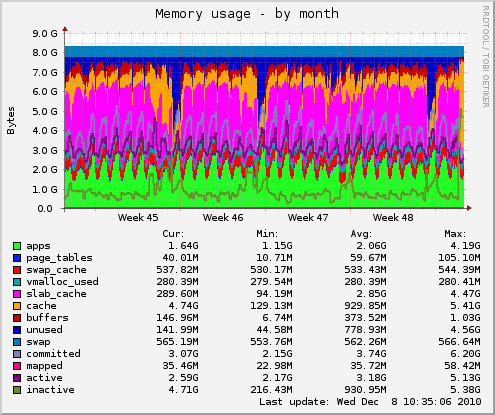Click the 'committed' legend label
The height and width of the screenshot is (415, 495).
pos(53,354)
